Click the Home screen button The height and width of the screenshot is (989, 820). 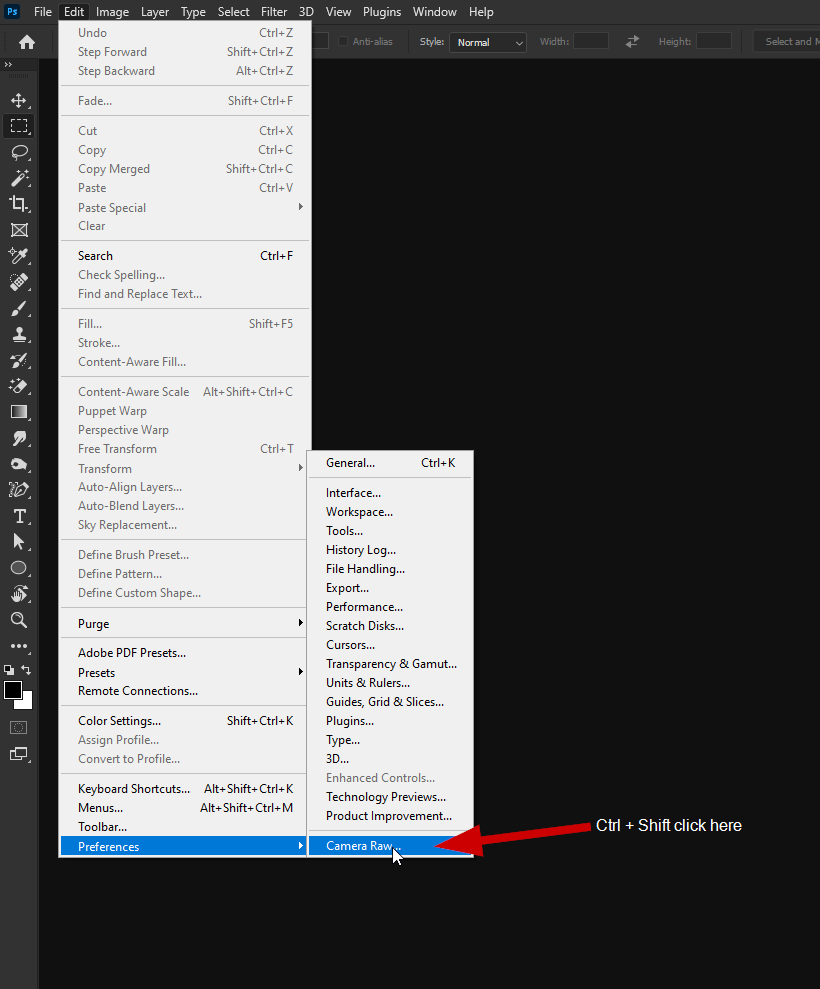click(x=26, y=41)
